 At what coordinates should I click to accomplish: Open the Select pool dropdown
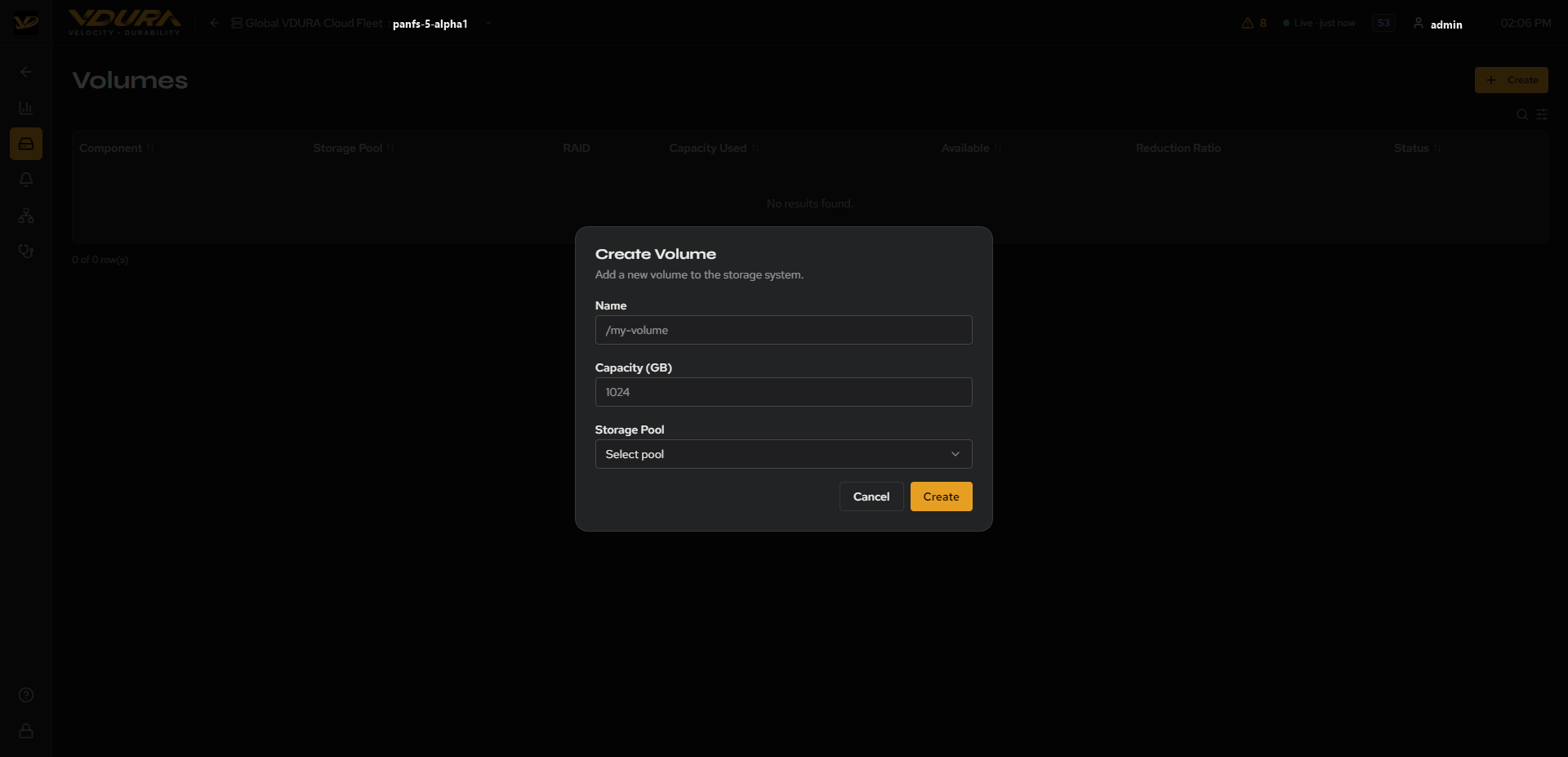pyautogui.click(x=783, y=454)
